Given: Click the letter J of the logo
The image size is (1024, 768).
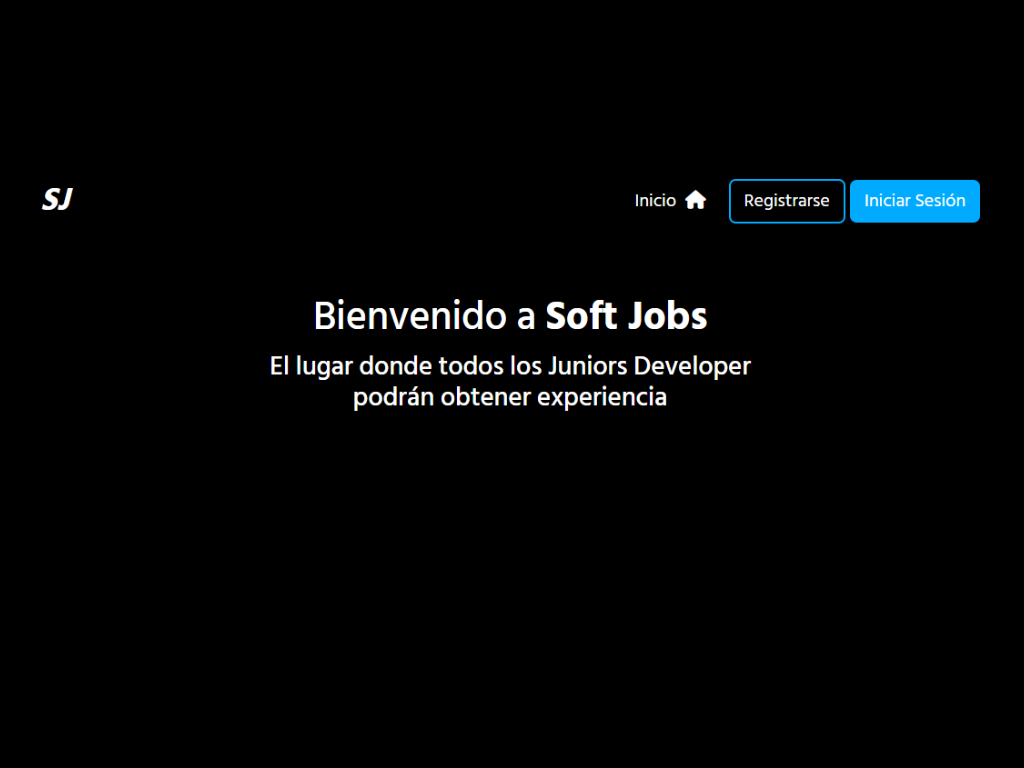Looking at the screenshot, I should [x=65, y=200].
